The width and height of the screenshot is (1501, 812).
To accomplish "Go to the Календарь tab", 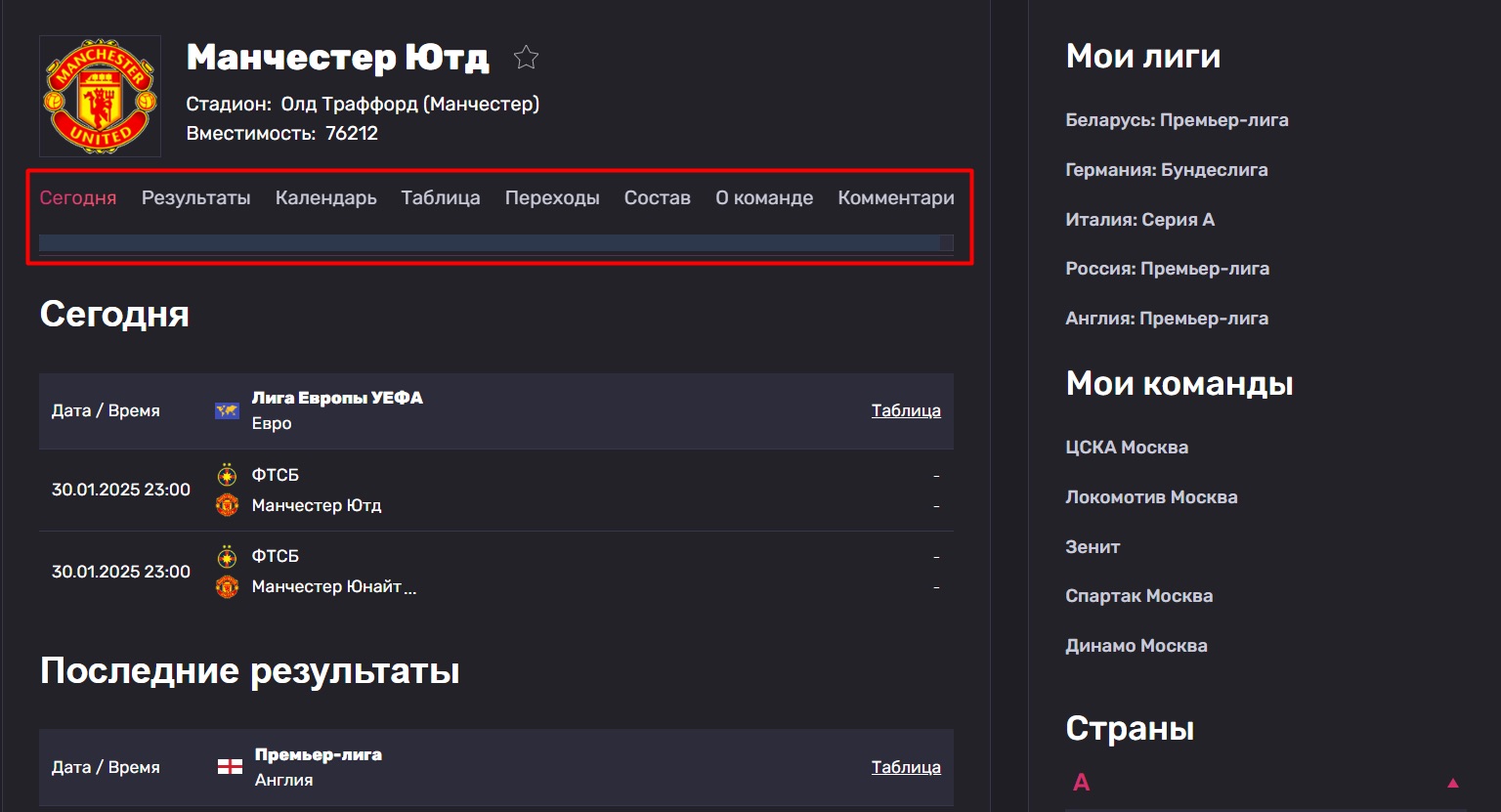I will (x=326, y=197).
